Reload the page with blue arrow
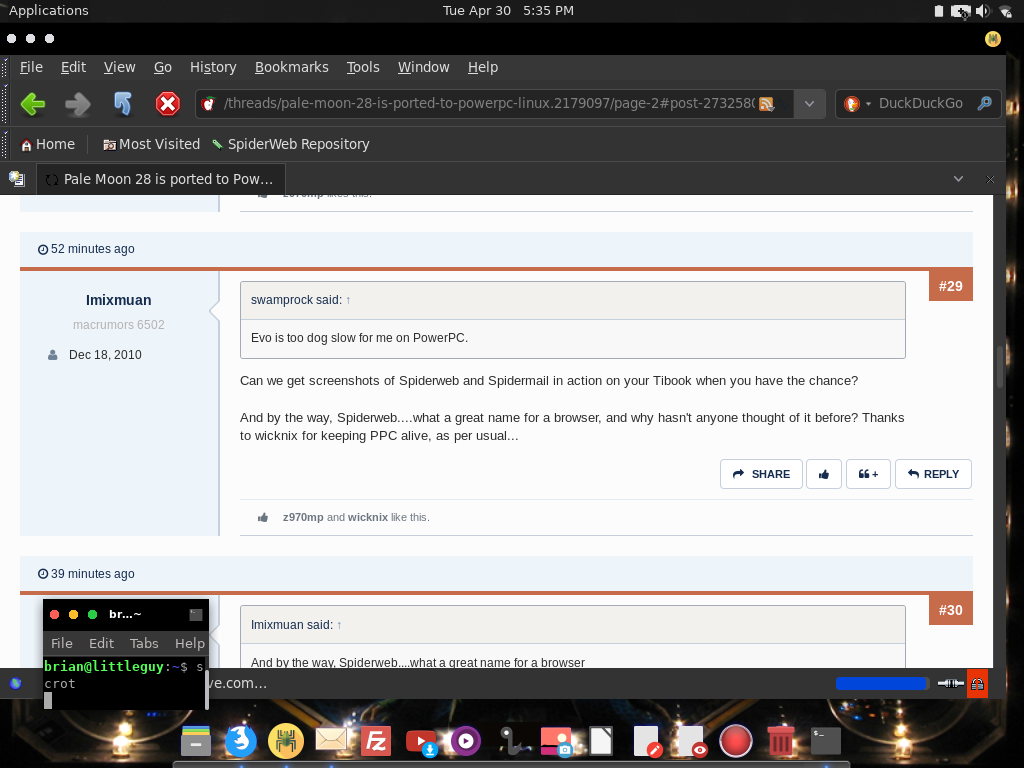 (122, 104)
